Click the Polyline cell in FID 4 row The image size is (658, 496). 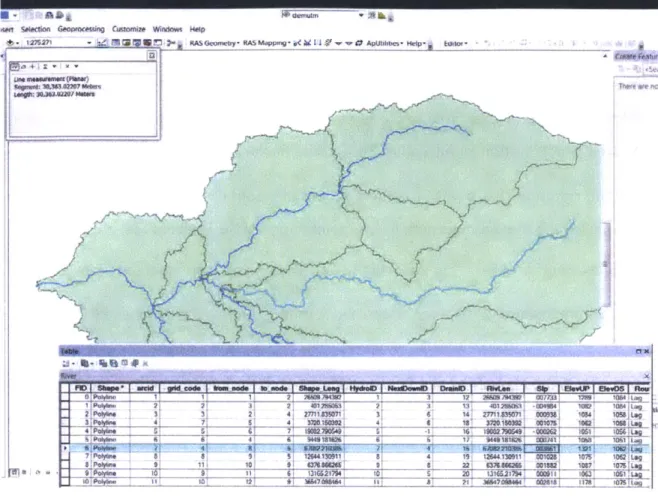[110, 431]
